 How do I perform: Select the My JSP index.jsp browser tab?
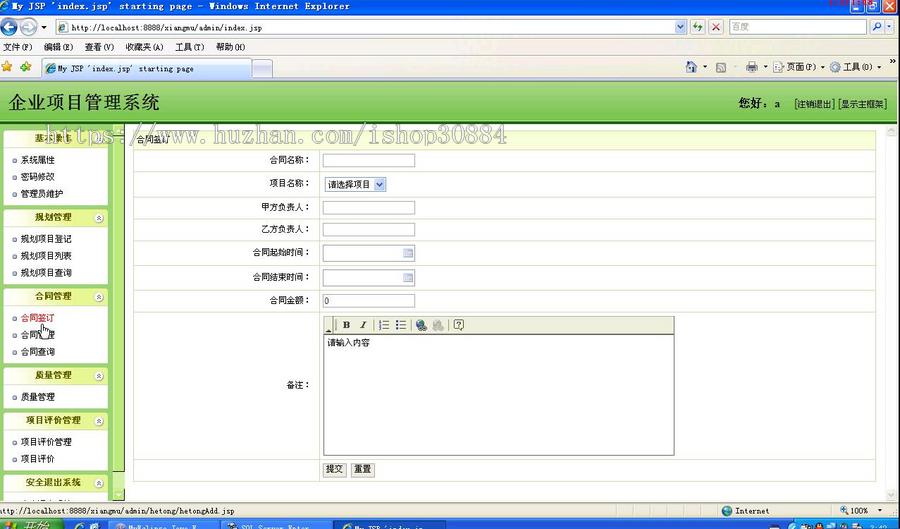pos(146,69)
